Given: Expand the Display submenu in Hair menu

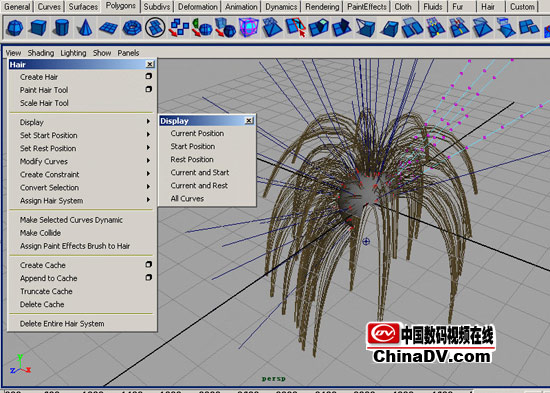Looking at the screenshot, I should click(x=82, y=122).
